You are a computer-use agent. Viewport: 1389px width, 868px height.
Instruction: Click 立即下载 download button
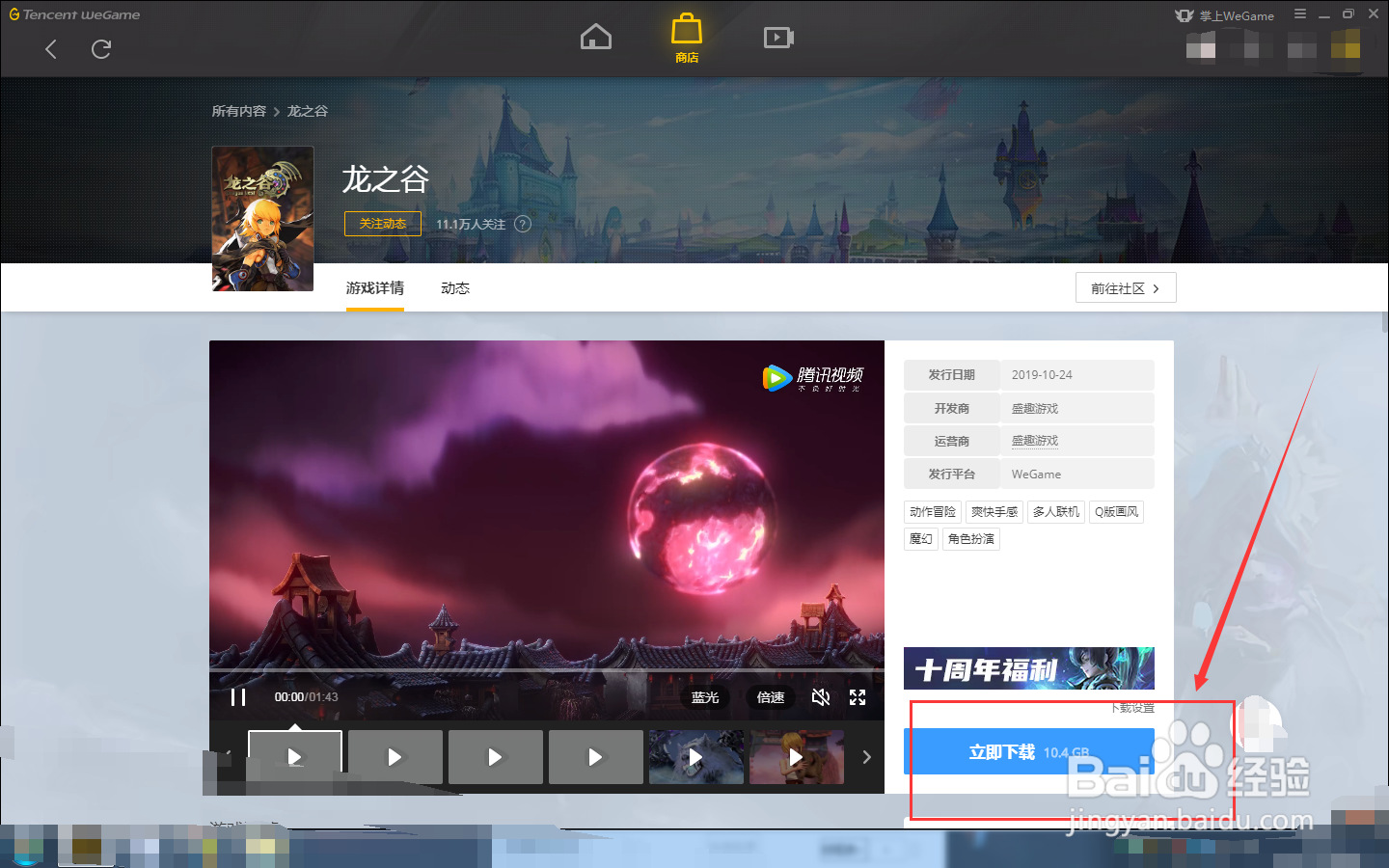click(1029, 752)
